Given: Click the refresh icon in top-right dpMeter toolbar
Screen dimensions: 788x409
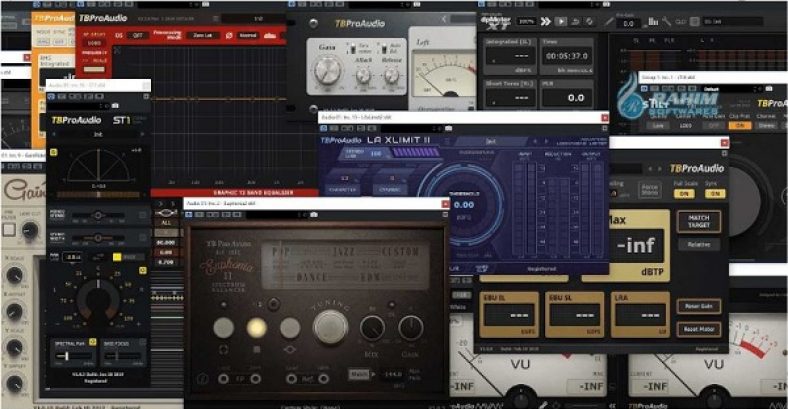Looking at the screenshot, I should click(589, 22).
